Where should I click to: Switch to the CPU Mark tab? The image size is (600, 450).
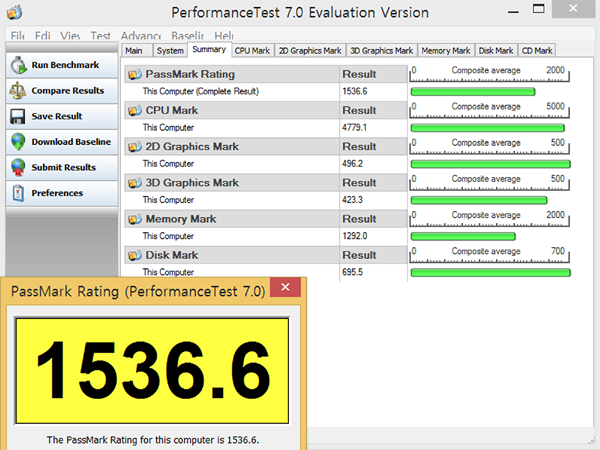tap(253, 51)
